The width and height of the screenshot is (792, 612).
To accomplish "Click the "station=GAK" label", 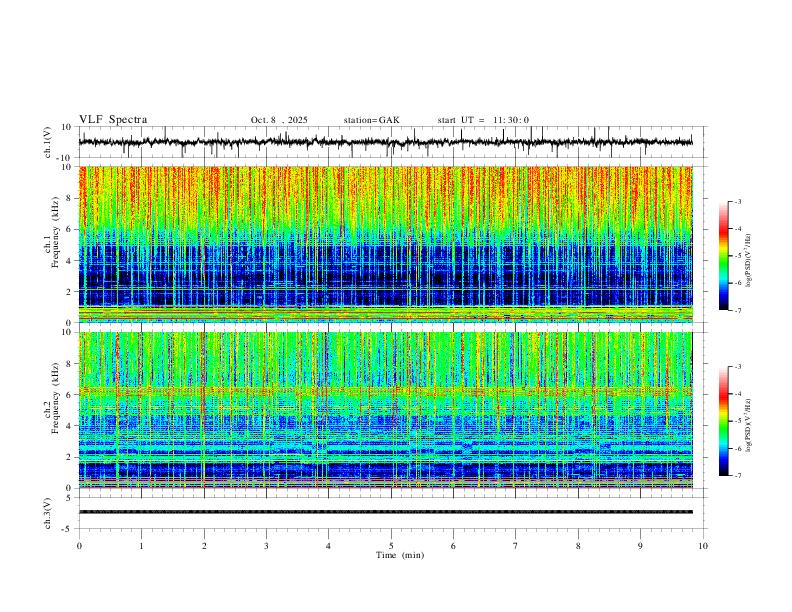I will click(371, 120).
